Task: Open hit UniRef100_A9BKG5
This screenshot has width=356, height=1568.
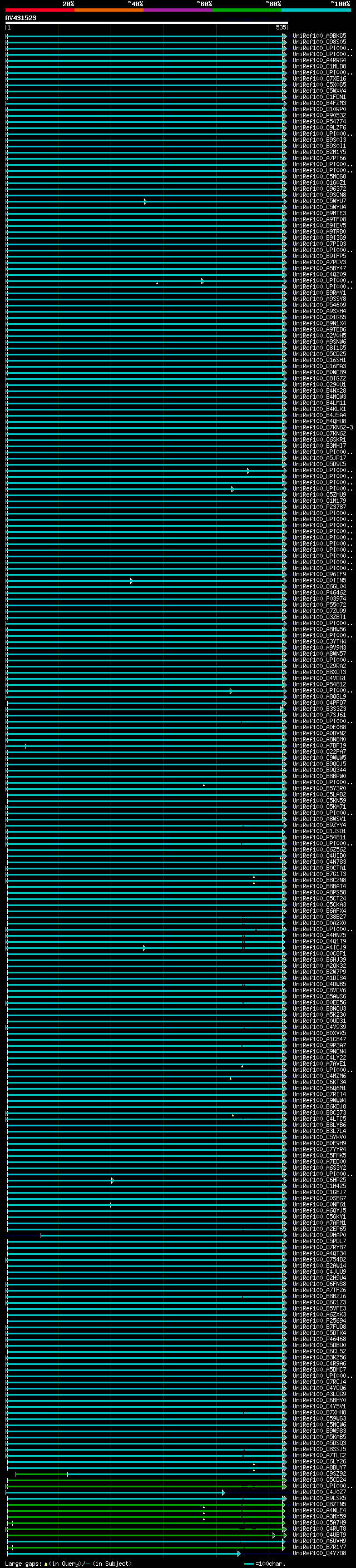Action: (319, 36)
